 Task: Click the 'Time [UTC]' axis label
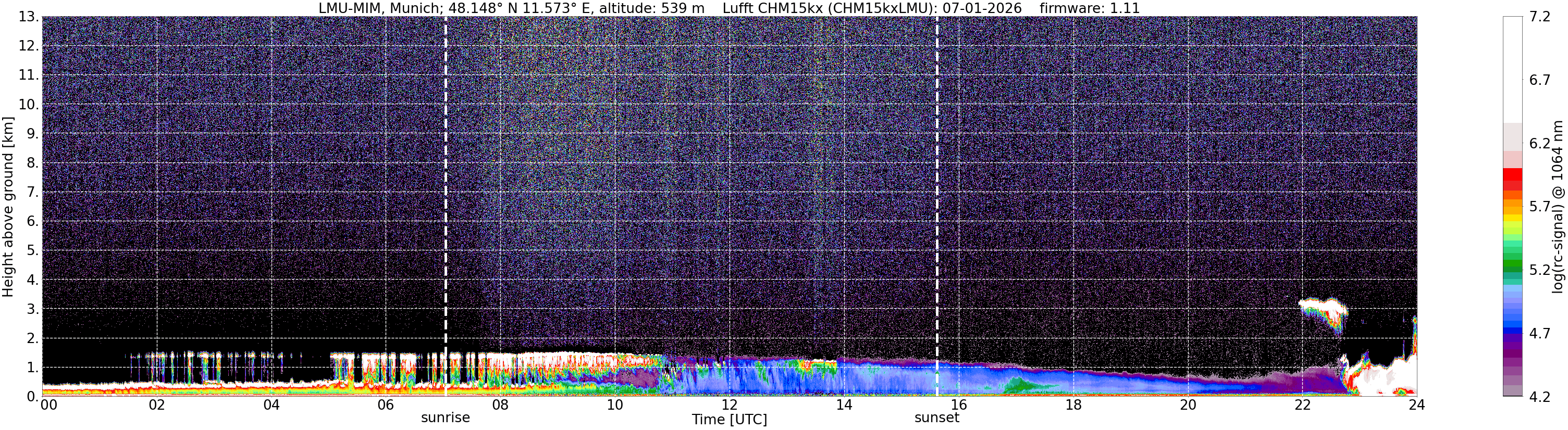tap(729, 420)
